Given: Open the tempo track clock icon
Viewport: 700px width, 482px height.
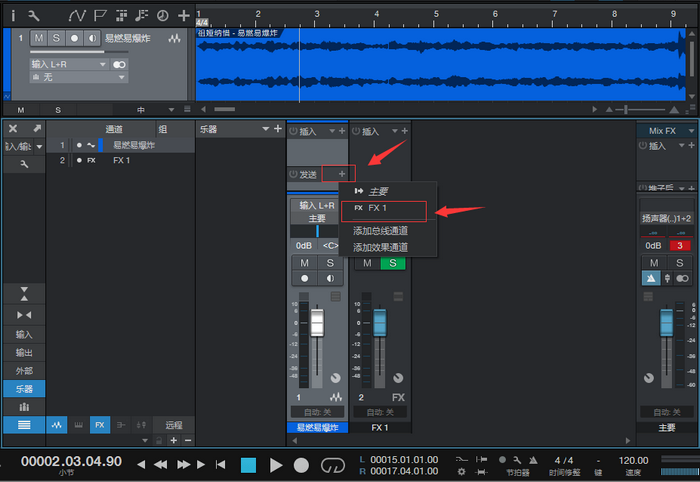Looking at the screenshot, I should click(163, 15).
